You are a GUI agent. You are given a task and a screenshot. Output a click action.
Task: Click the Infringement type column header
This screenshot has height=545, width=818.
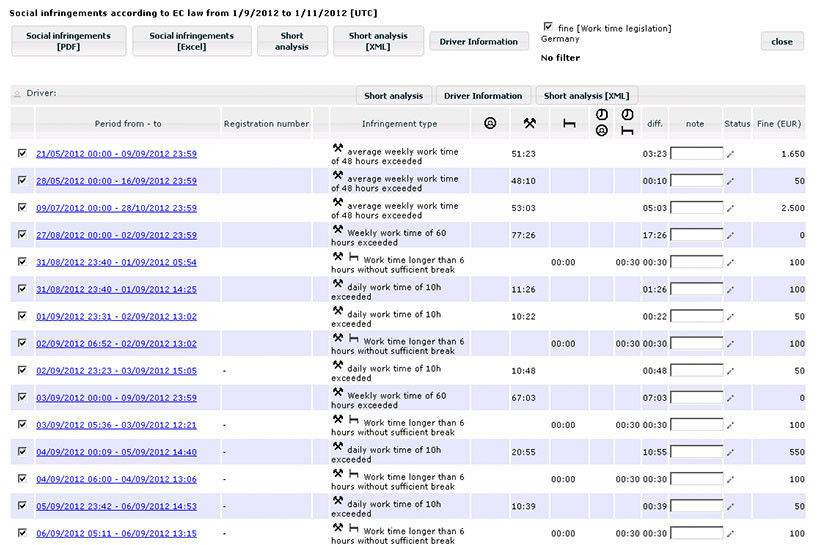[x=400, y=124]
